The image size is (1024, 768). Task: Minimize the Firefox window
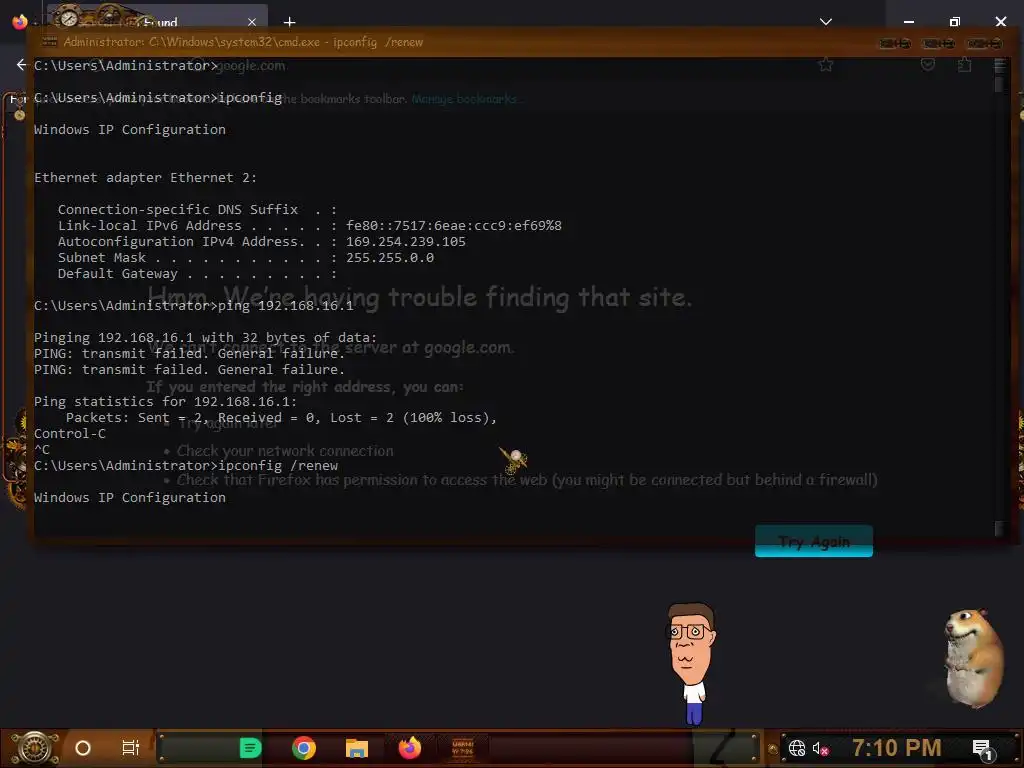pos(908,22)
